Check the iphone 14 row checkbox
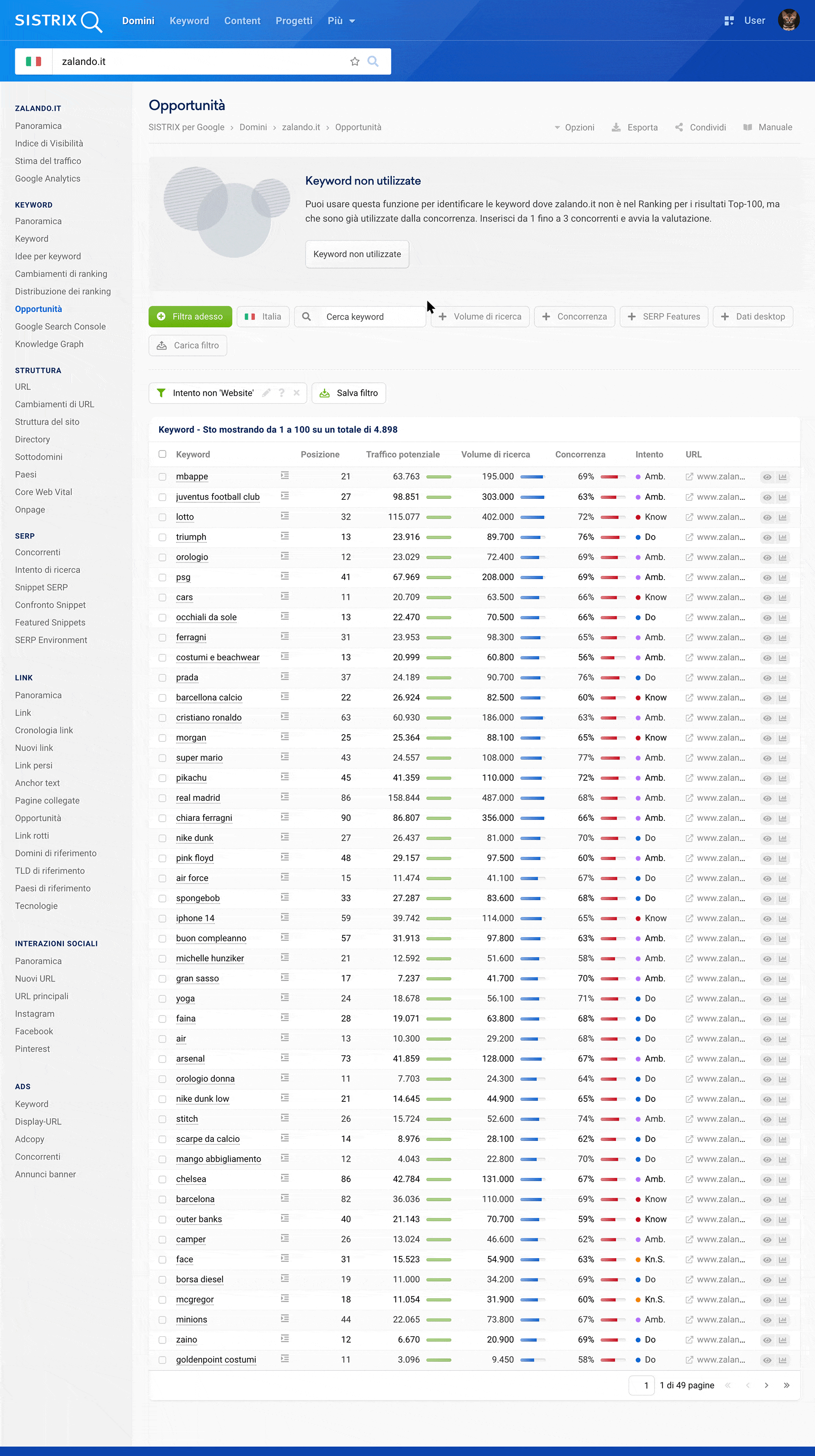 click(162, 918)
